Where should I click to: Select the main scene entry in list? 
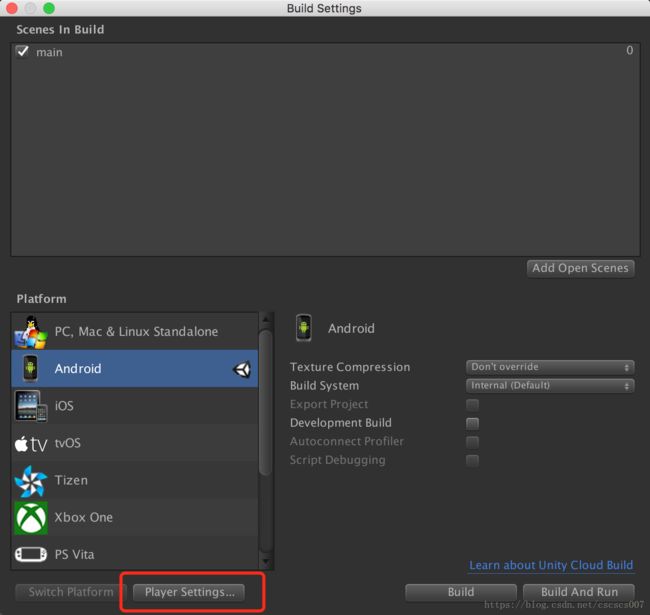click(325, 52)
